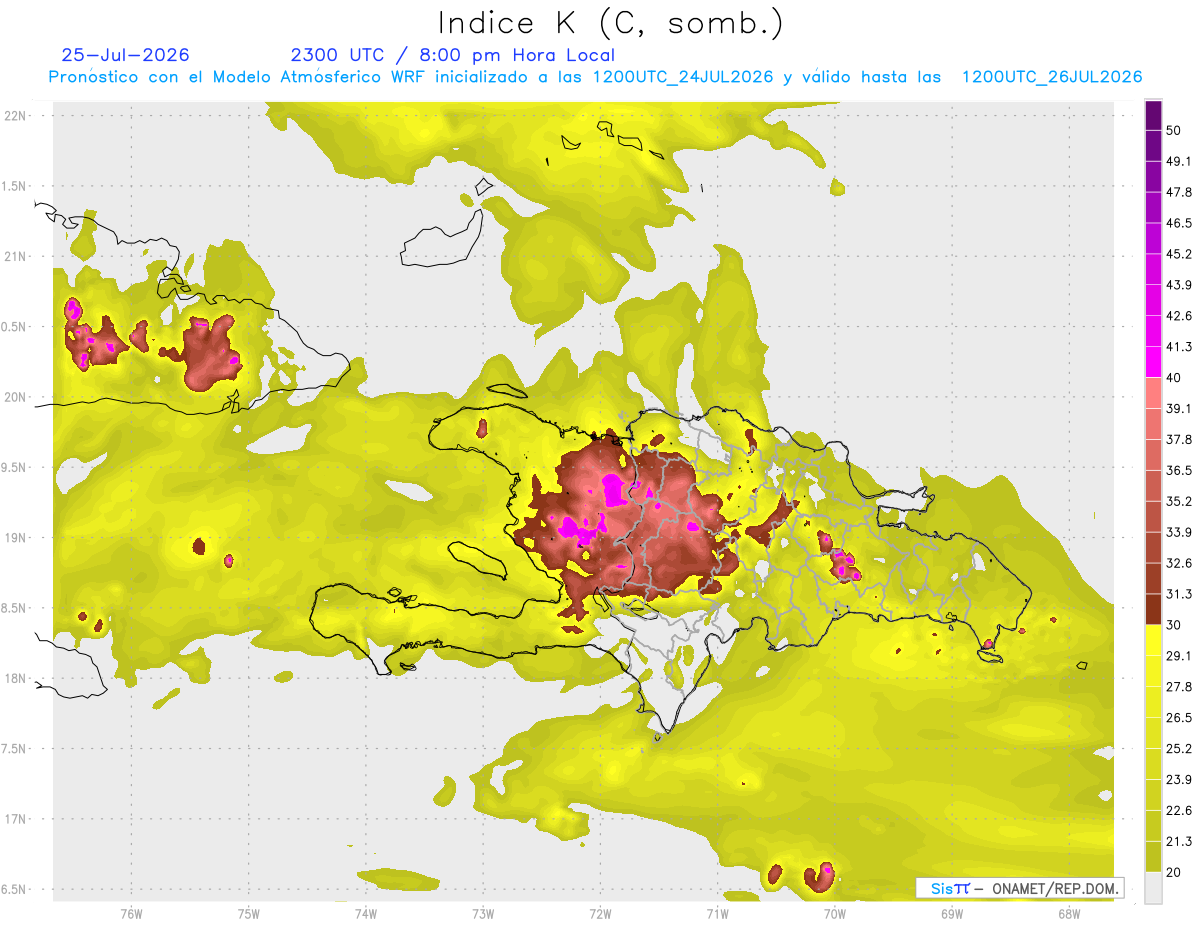This screenshot has width=1200, height=927.
Task: Select the light gray swatch below 20
Action: tap(1153, 887)
